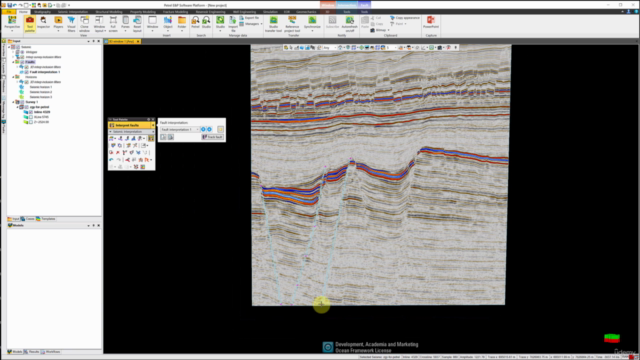Toggle the Tool palette button
This screenshot has height=360, width=640.
[x=30, y=24]
